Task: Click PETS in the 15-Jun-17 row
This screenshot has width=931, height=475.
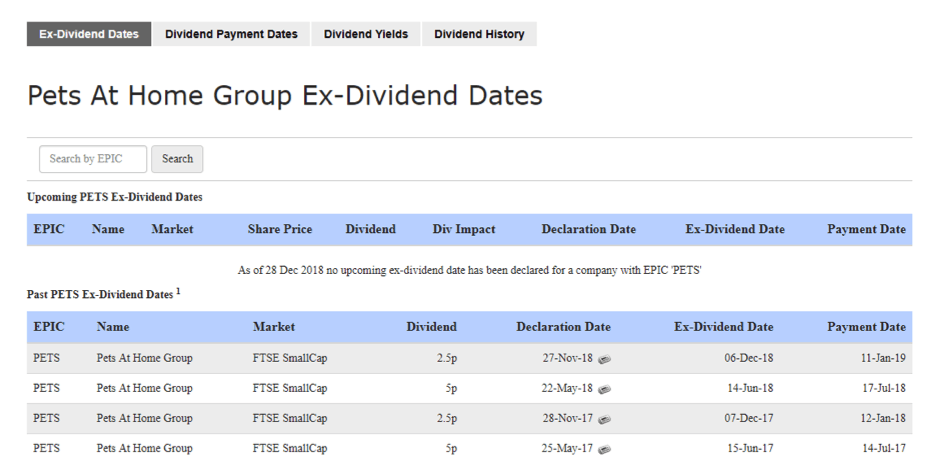Action: [46, 449]
